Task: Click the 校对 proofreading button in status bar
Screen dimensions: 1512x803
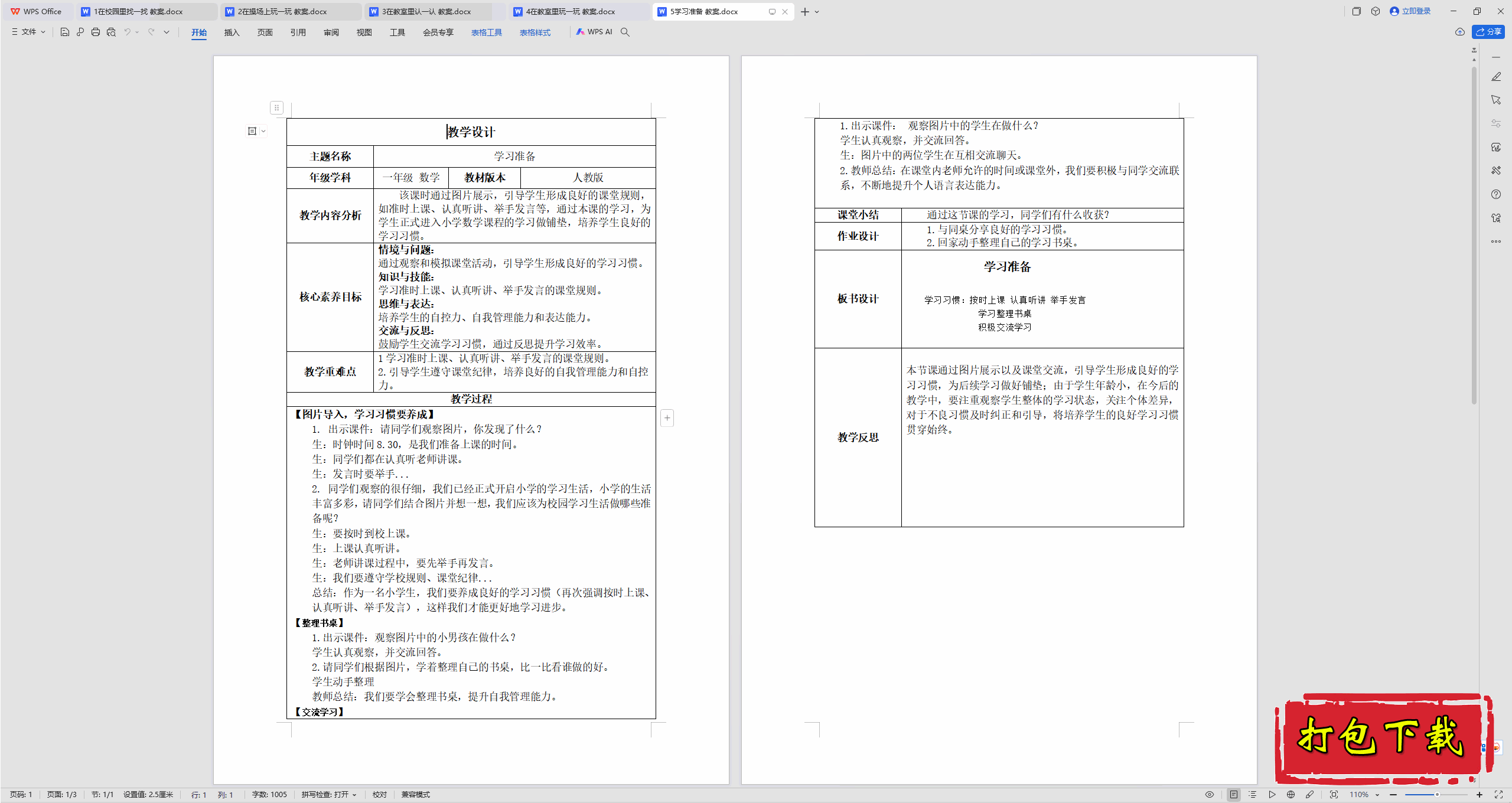Action: pyautogui.click(x=380, y=795)
